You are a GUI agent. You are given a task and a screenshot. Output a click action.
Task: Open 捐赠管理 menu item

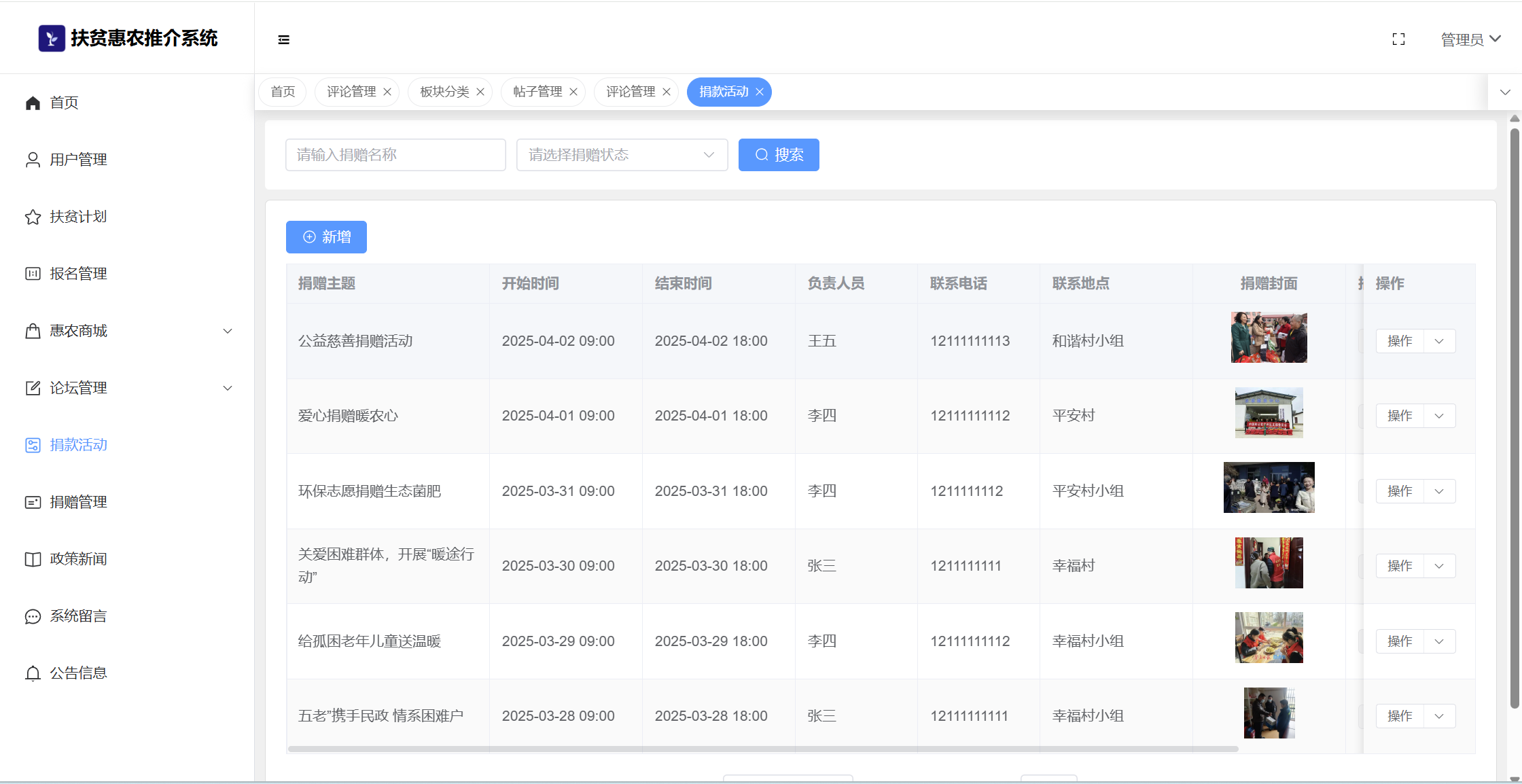[x=78, y=502]
